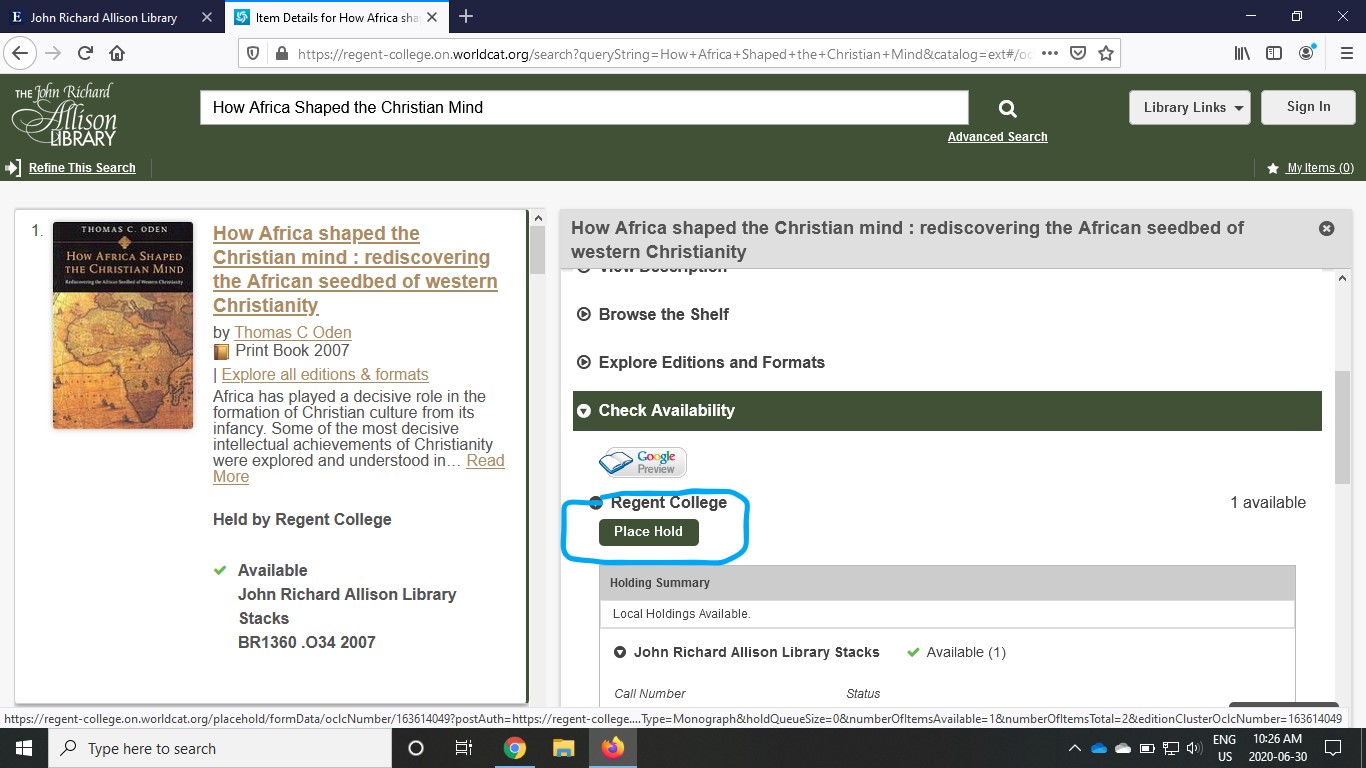Click the catalog search input field

tap(584, 108)
